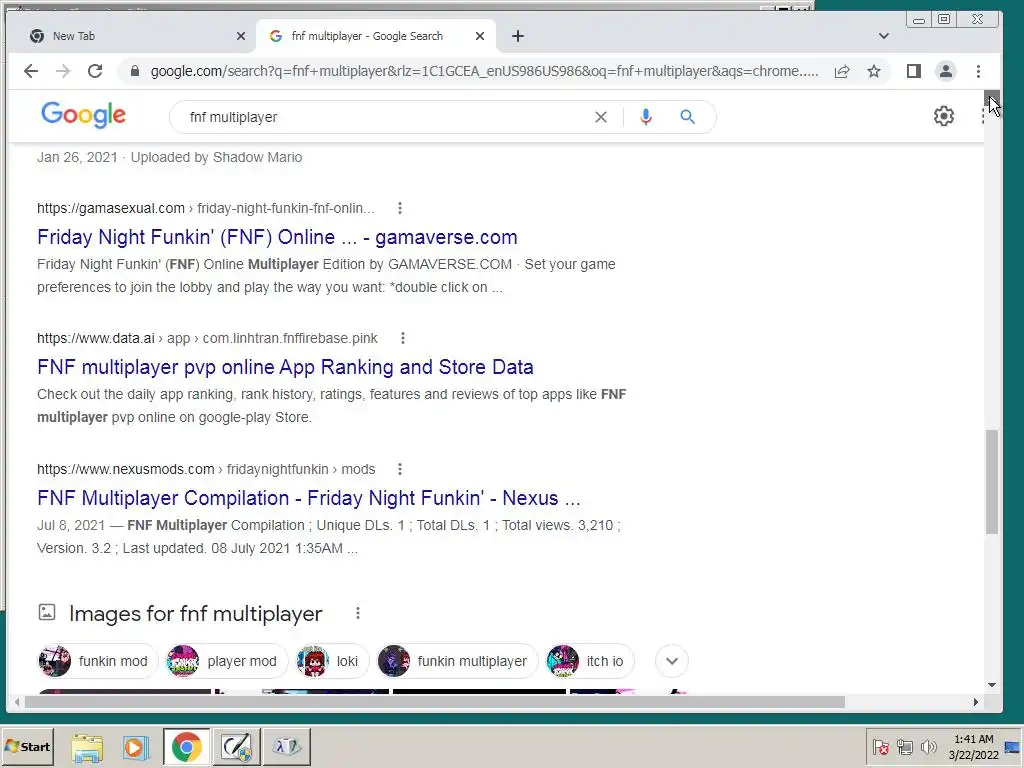Click Chrome icon in taskbar

187,747
